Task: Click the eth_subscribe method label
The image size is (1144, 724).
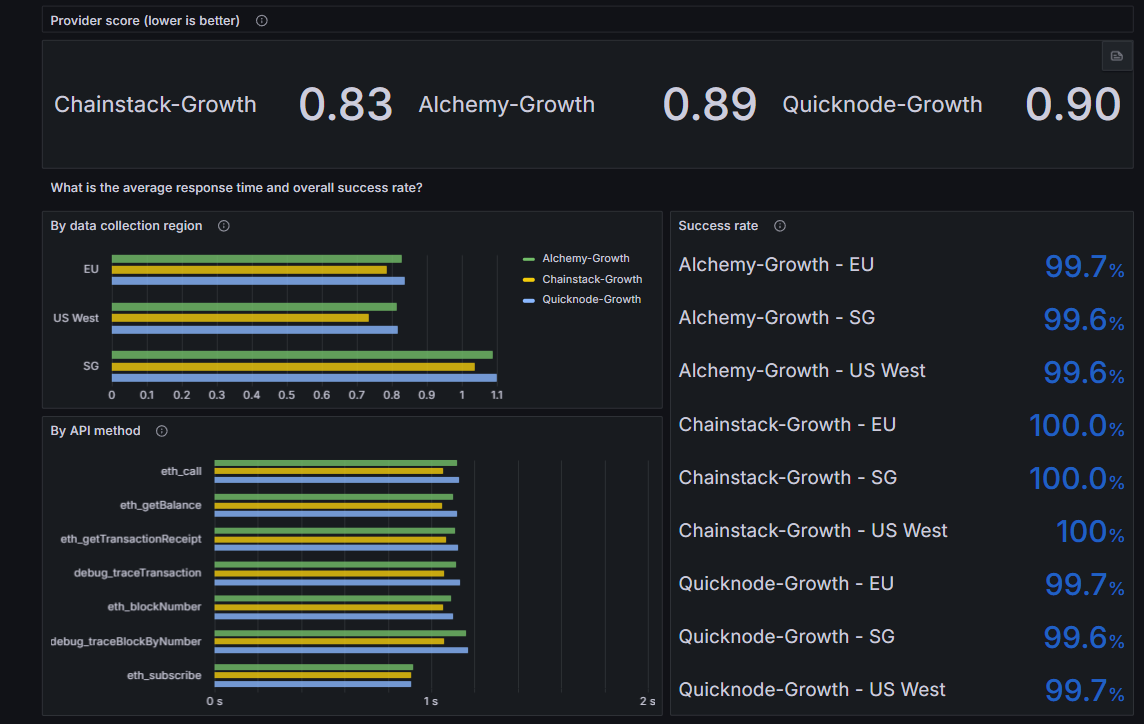Action: [164, 676]
